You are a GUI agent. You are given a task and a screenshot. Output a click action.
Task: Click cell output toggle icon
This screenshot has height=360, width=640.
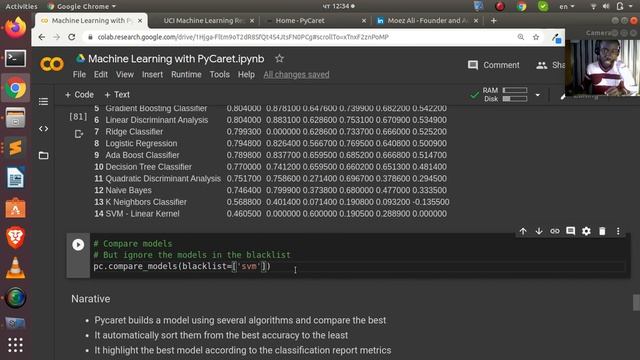[79, 134]
